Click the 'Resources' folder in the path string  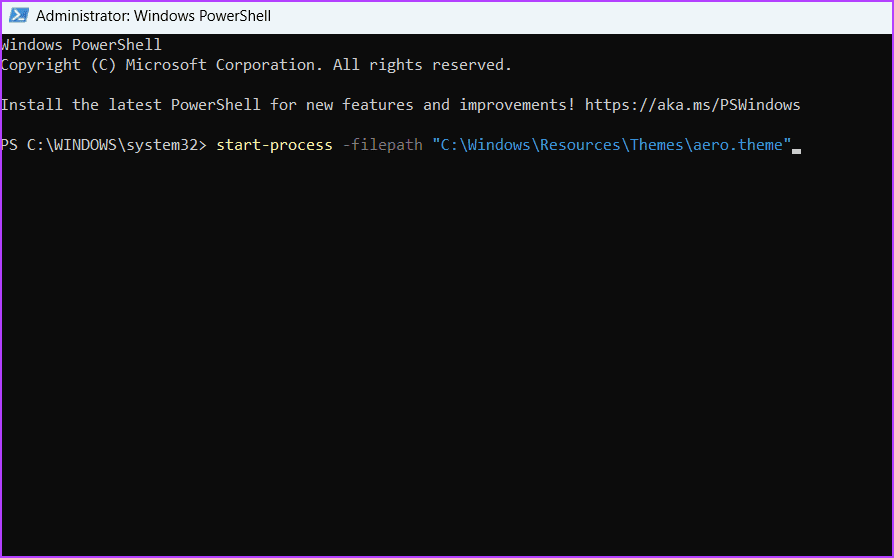pos(580,145)
